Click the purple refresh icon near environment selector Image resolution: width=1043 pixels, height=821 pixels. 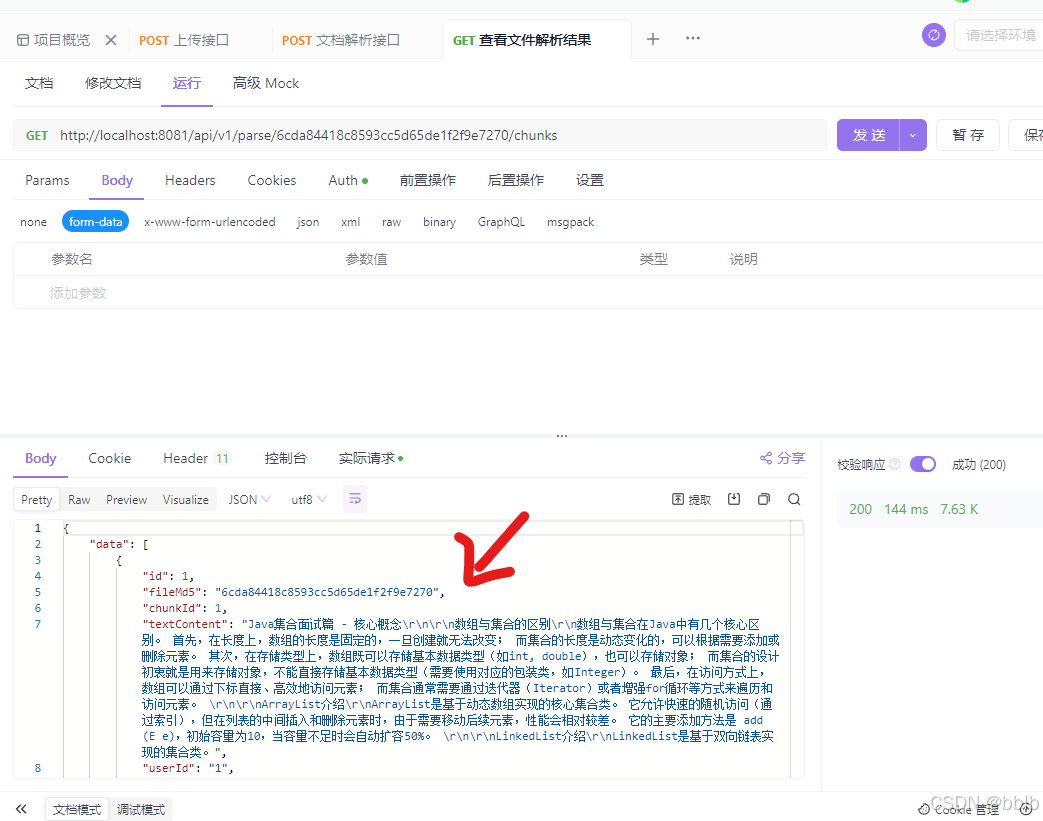click(x=933, y=35)
